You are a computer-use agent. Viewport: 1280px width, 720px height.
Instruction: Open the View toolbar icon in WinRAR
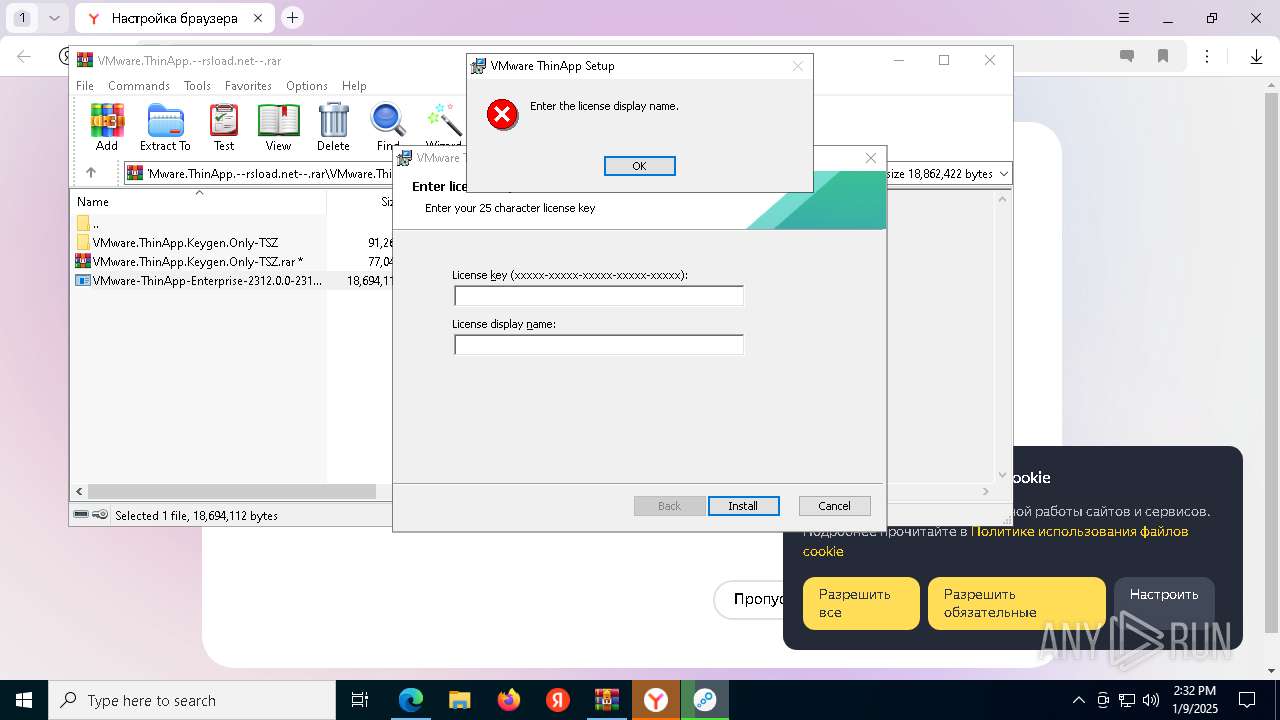tap(278, 128)
